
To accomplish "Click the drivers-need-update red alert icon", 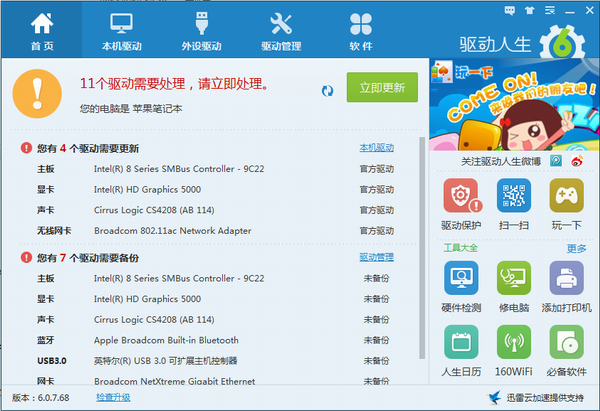I will (x=26, y=148).
